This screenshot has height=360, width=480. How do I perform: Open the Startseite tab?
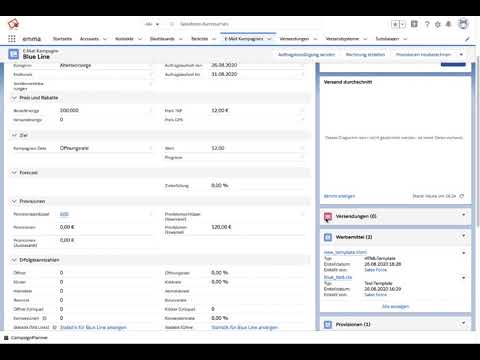pos(62,39)
